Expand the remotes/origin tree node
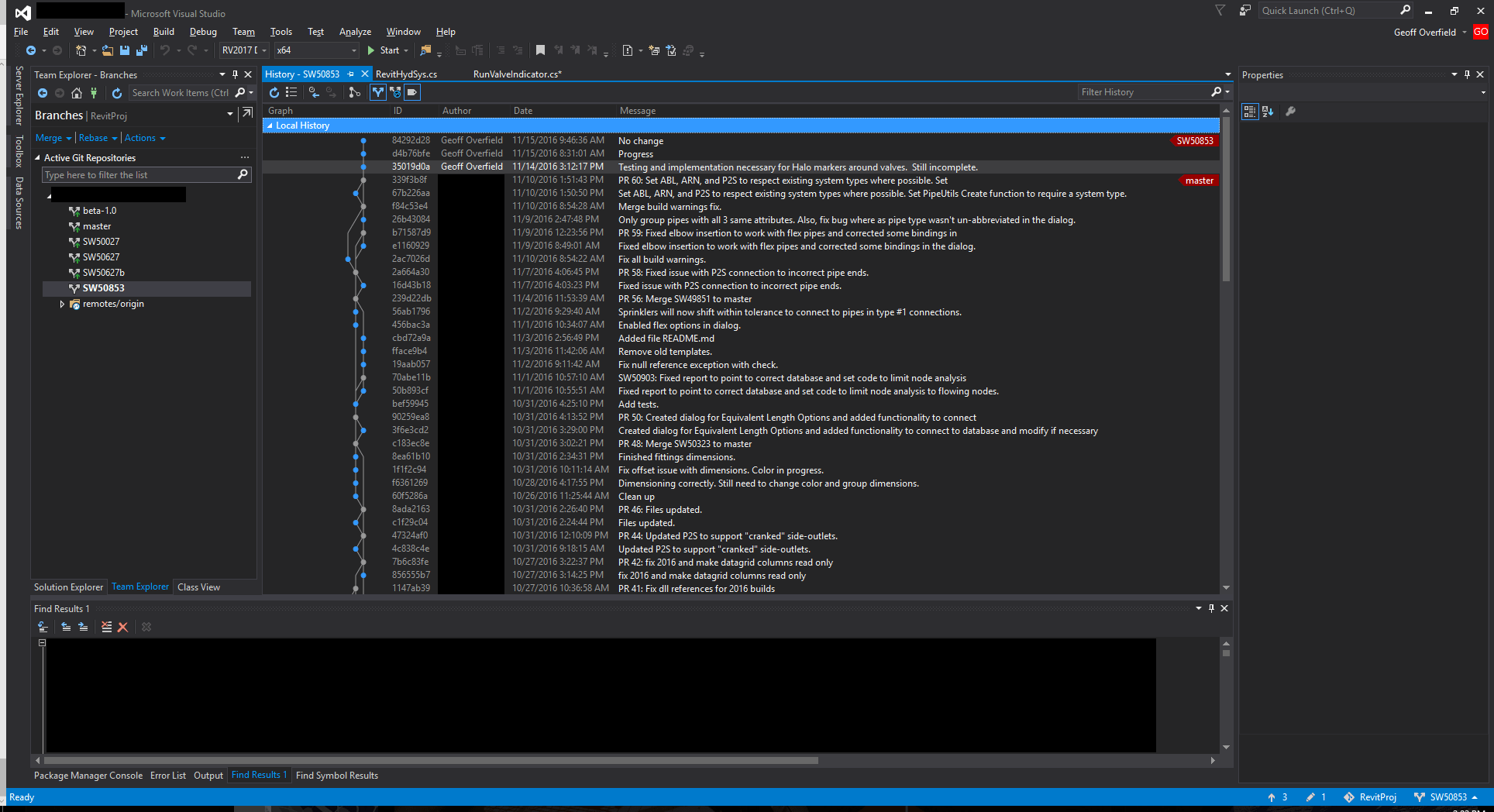This screenshot has height=812, width=1494. (62, 304)
